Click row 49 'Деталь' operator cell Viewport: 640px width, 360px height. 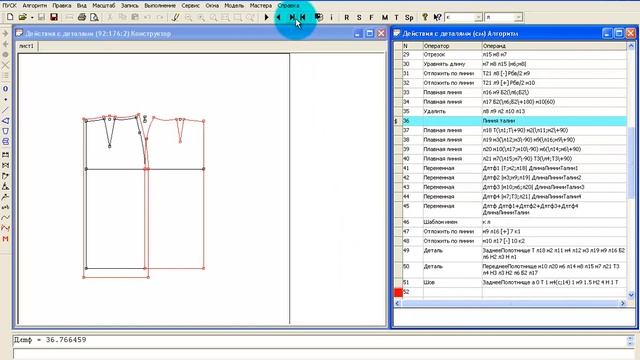pos(452,254)
